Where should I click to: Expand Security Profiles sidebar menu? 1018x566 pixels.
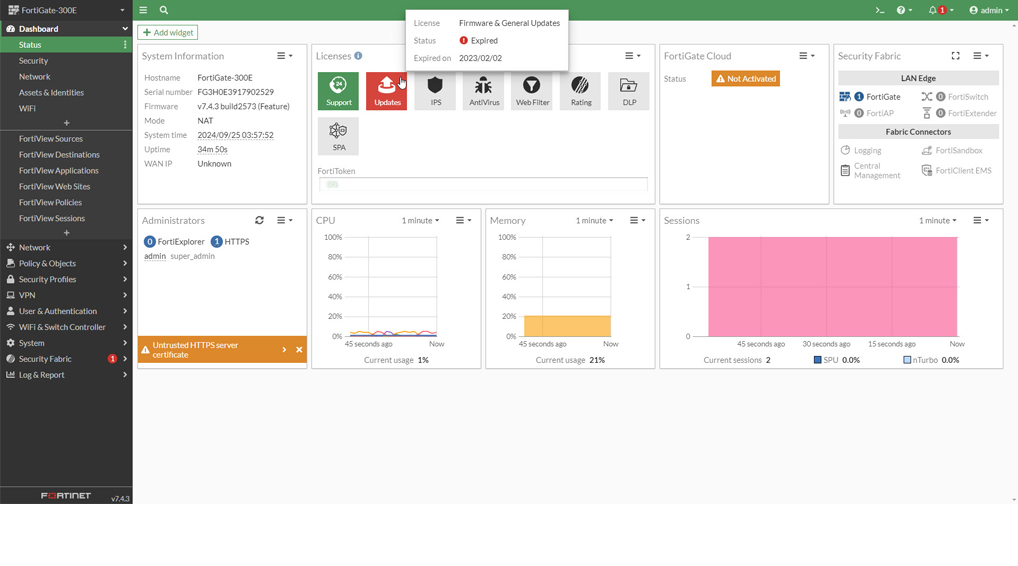[66, 279]
